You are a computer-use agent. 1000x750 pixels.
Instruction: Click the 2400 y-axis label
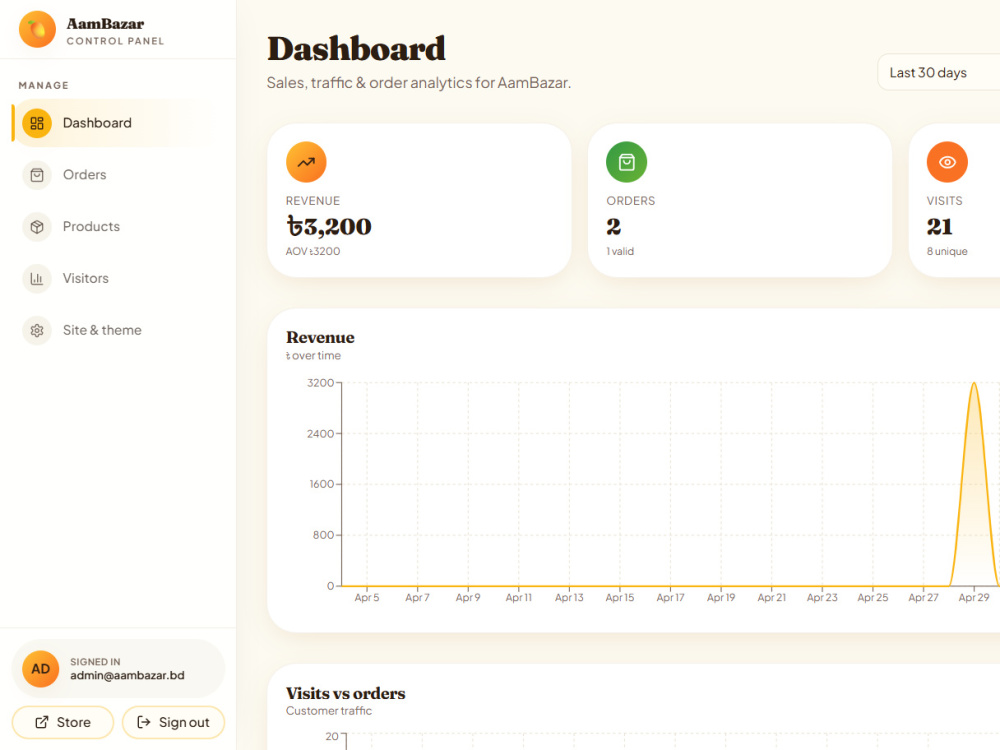click(x=320, y=434)
